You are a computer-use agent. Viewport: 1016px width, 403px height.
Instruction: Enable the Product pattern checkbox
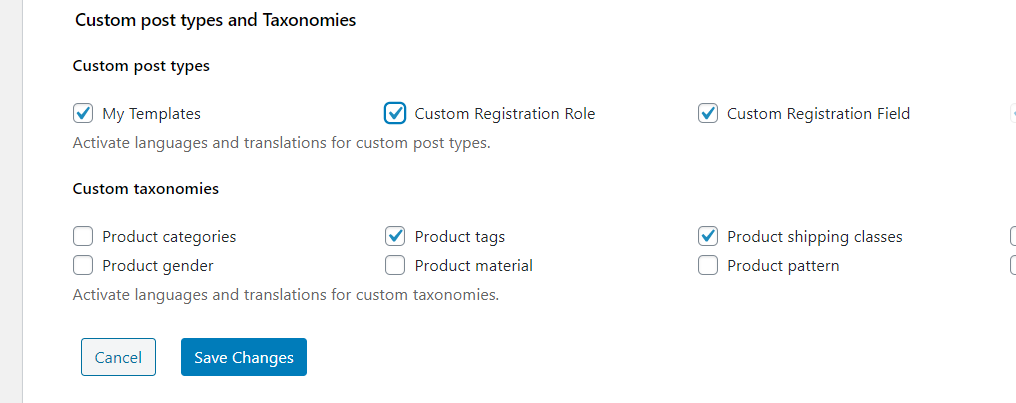(708, 266)
